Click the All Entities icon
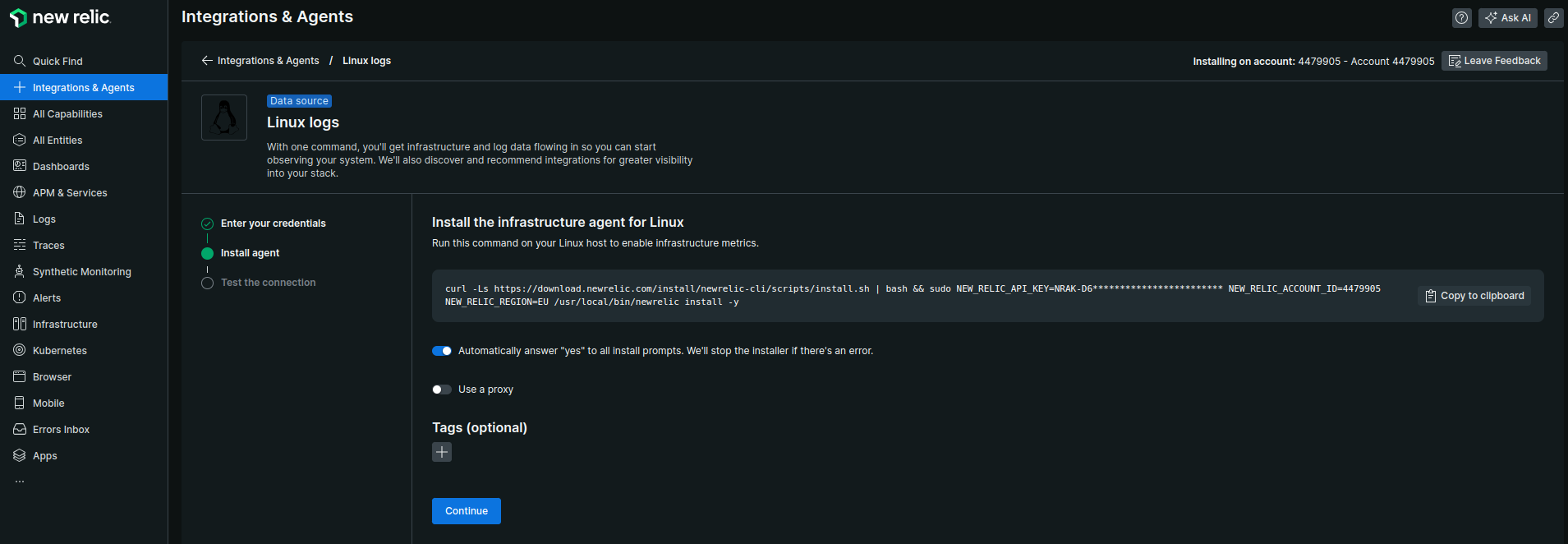The width and height of the screenshot is (1568, 544). (x=20, y=140)
